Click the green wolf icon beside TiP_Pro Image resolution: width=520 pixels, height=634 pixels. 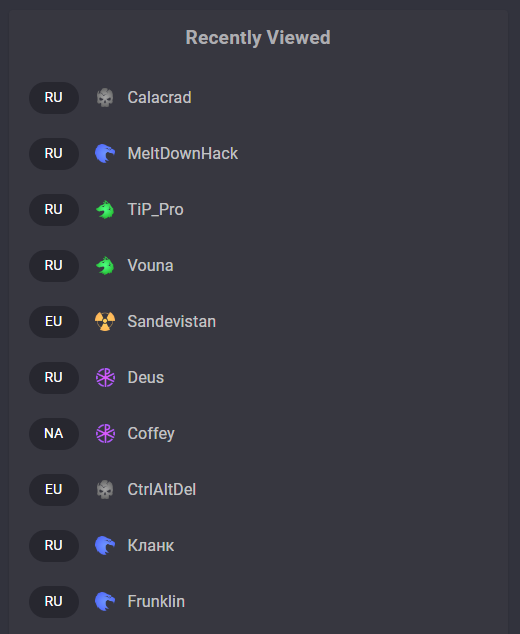(105, 210)
